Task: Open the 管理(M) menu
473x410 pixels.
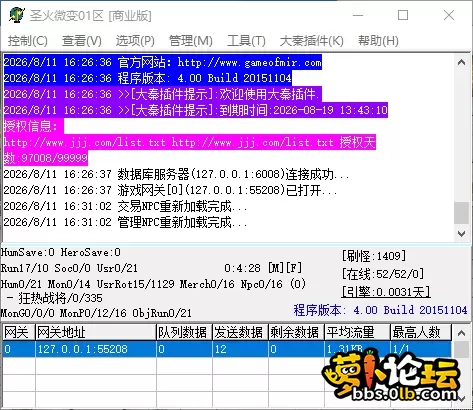Action: pos(191,41)
